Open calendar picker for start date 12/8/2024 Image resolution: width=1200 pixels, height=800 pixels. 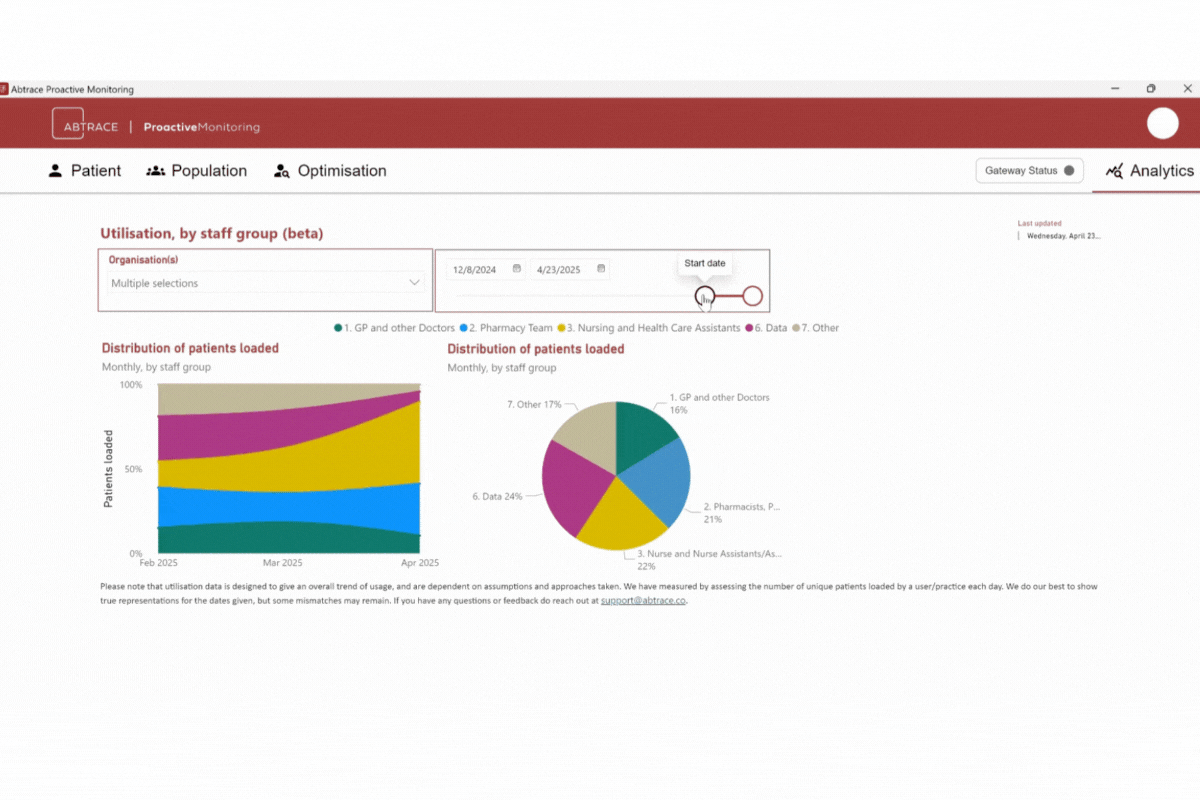tap(517, 269)
